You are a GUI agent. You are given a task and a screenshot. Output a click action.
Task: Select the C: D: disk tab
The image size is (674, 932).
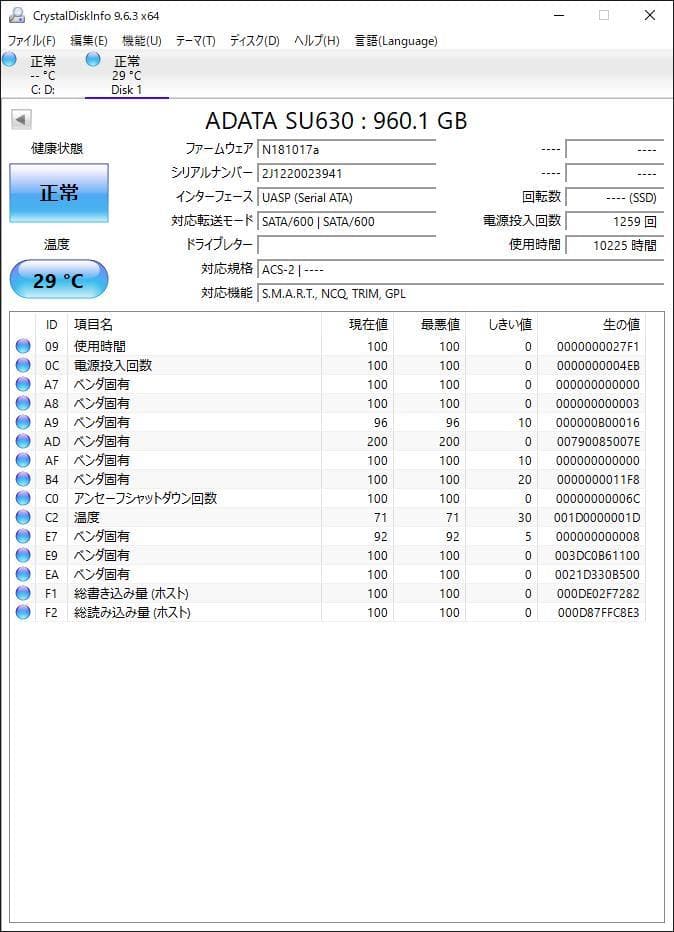click(x=42, y=74)
